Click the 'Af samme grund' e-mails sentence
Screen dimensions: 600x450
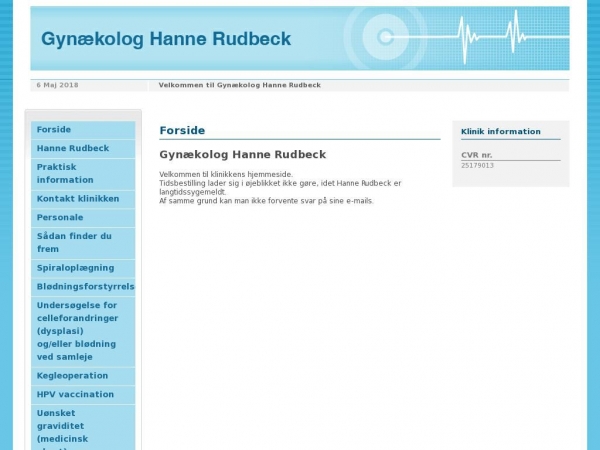(266, 201)
